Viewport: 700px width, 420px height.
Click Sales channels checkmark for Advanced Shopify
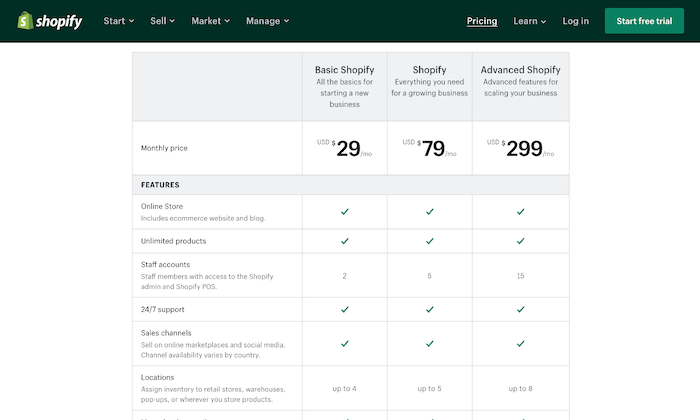pyautogui.click(x=521, y=344)
